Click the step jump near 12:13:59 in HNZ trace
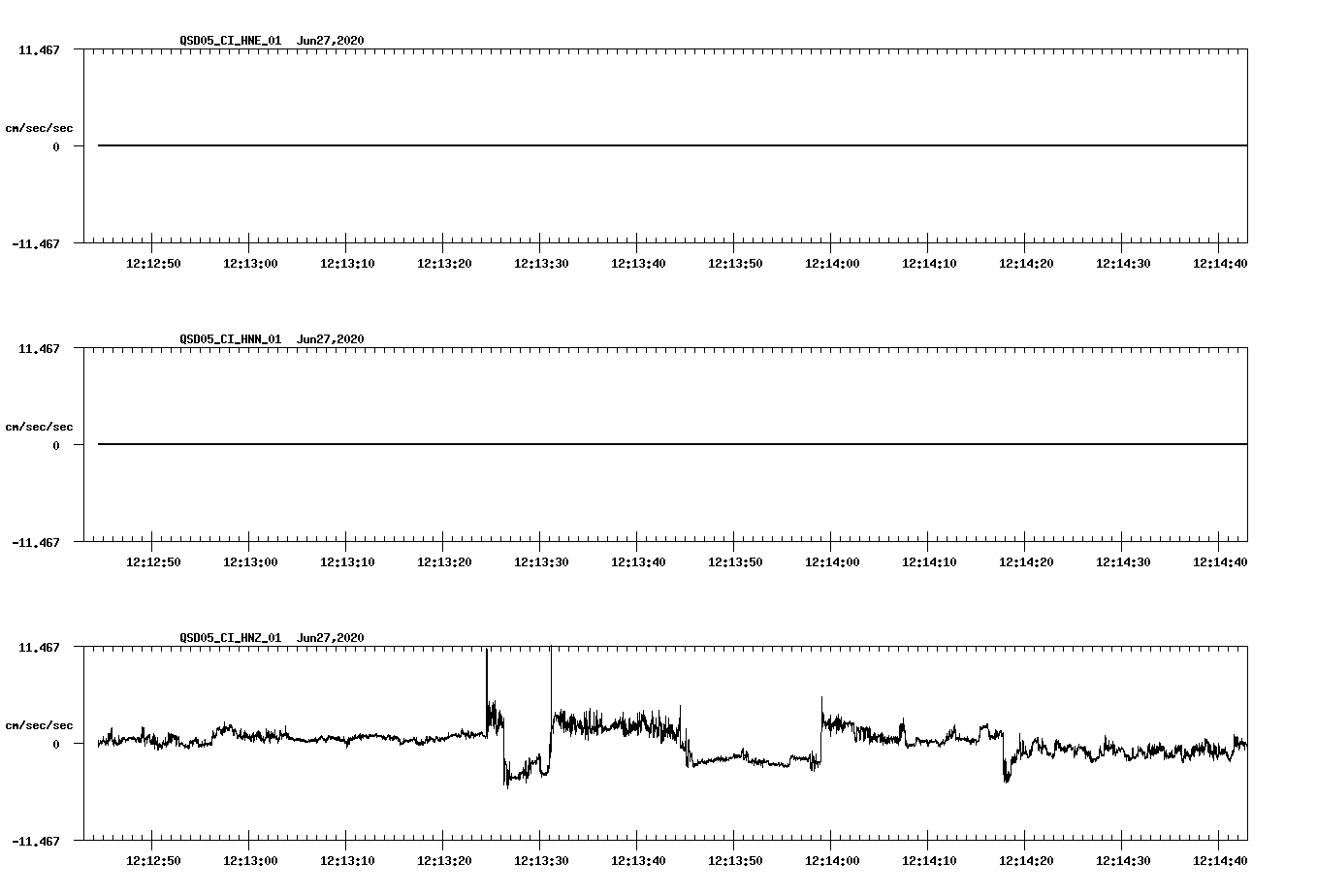This screenshot has width=1317, height=896. coord(821,732)
